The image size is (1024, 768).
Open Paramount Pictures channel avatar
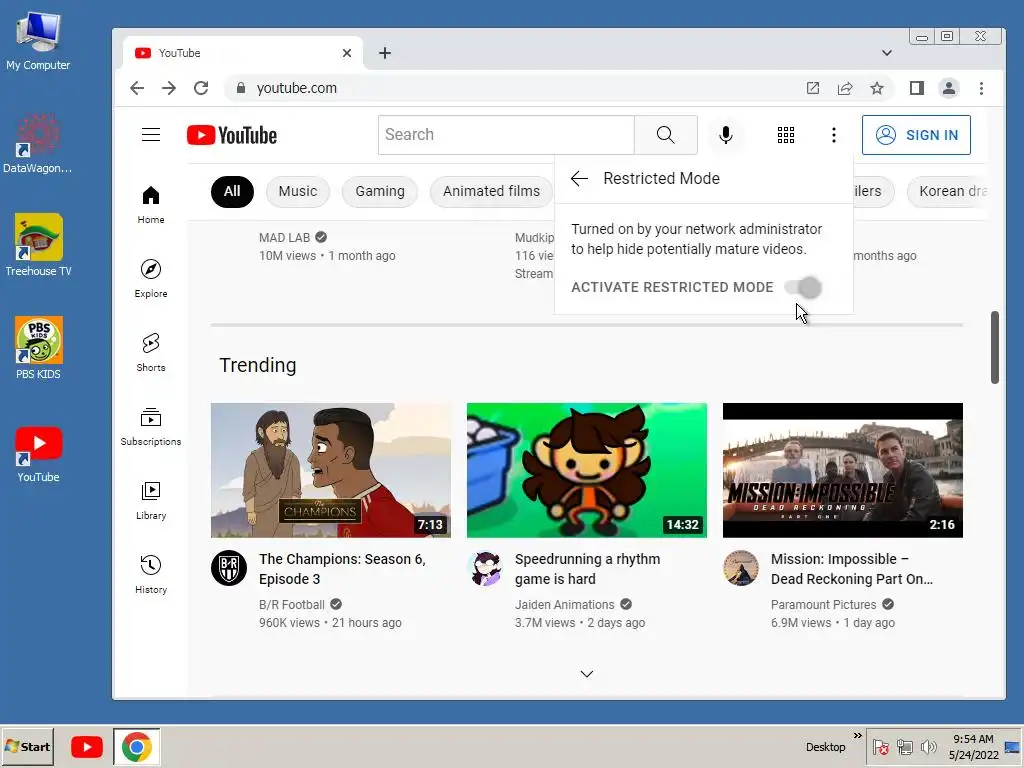[741, 568]
